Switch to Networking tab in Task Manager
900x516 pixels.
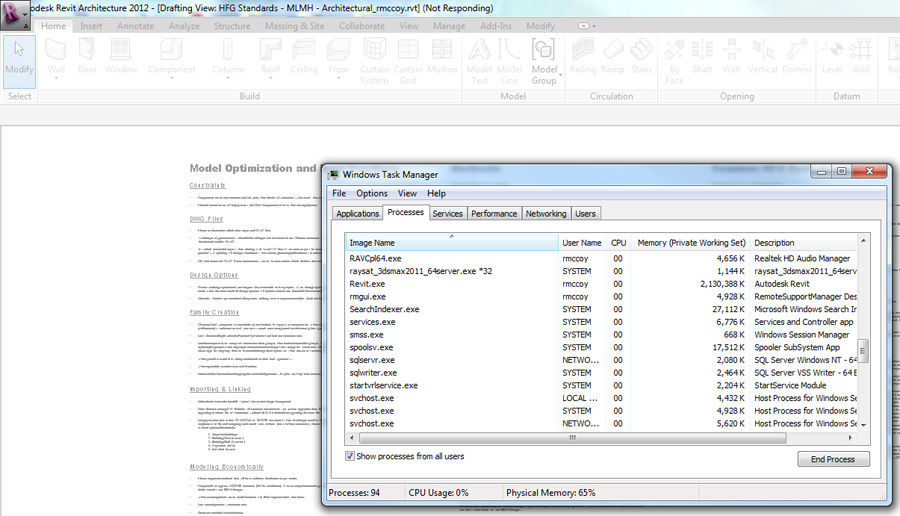[x=546, y=214]
